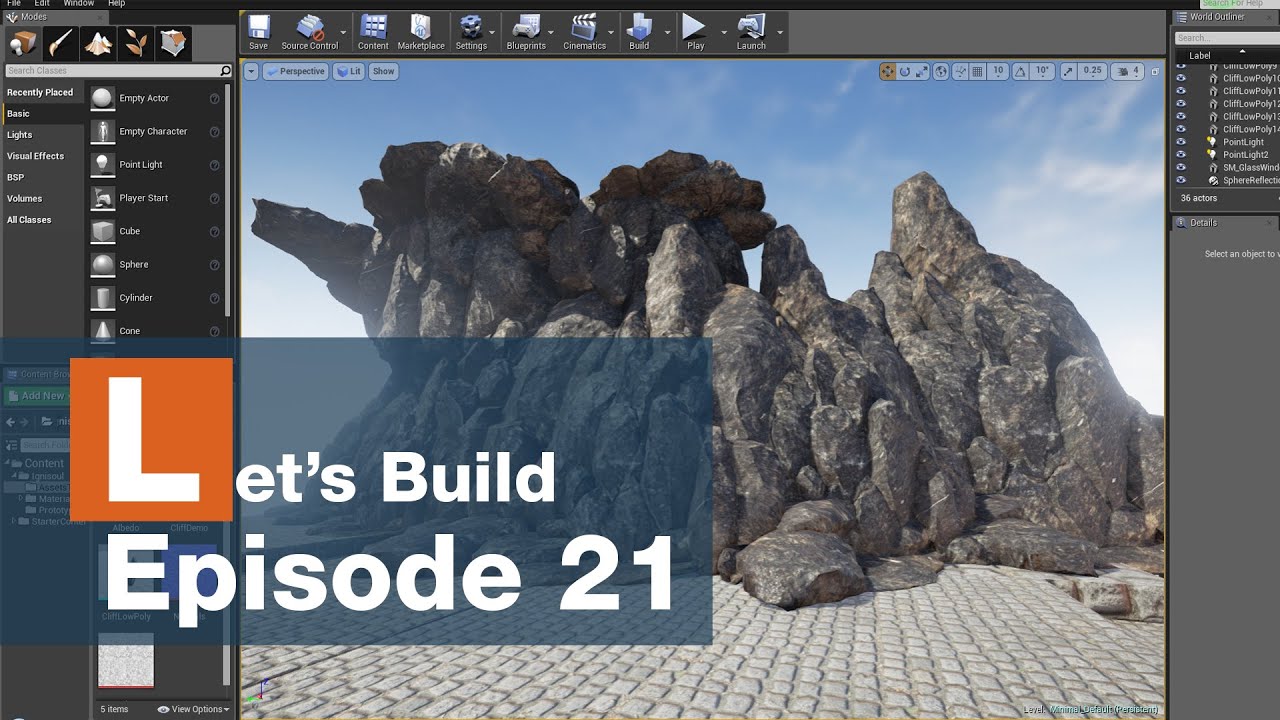The width and height of the screenshot is (1280, 720).
Task: Expand the Play options dropdown arrow
Action: click(723, 32)
